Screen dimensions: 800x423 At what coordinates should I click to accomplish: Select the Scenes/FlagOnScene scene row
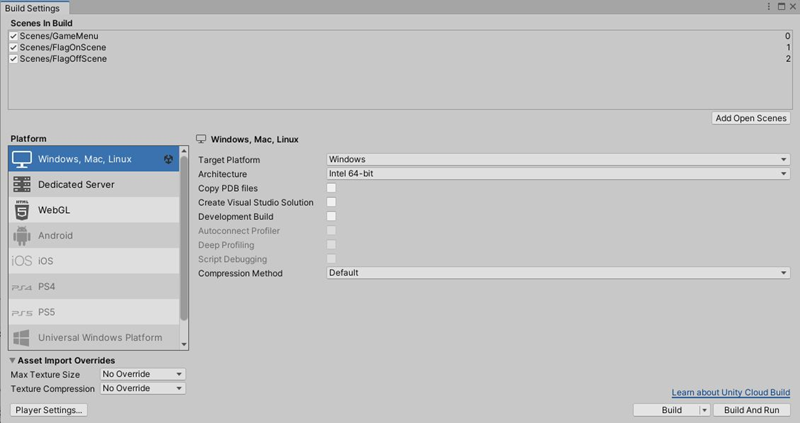pos(401,47)
